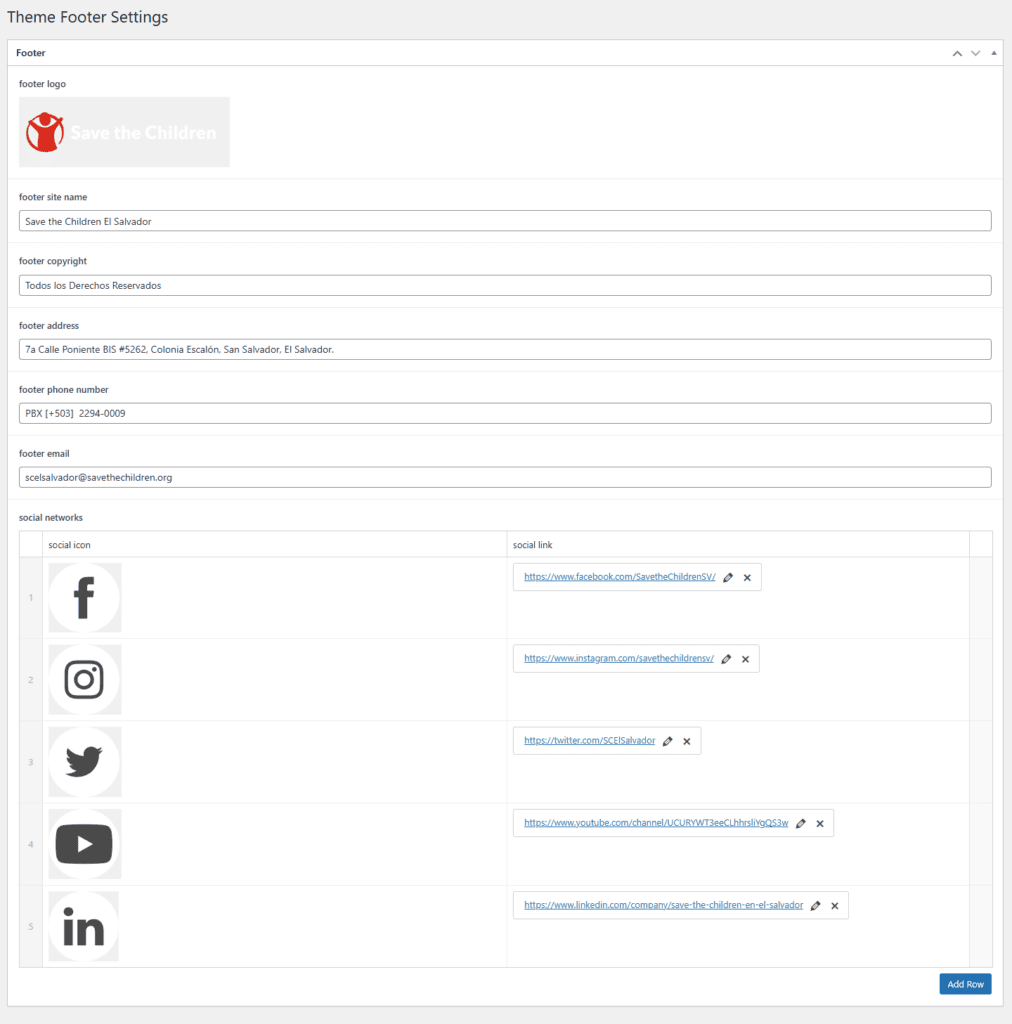Click the 'footer phone number' label
The width and height of the screenshot is (1012, 1024).
click(x=64, y=389)
